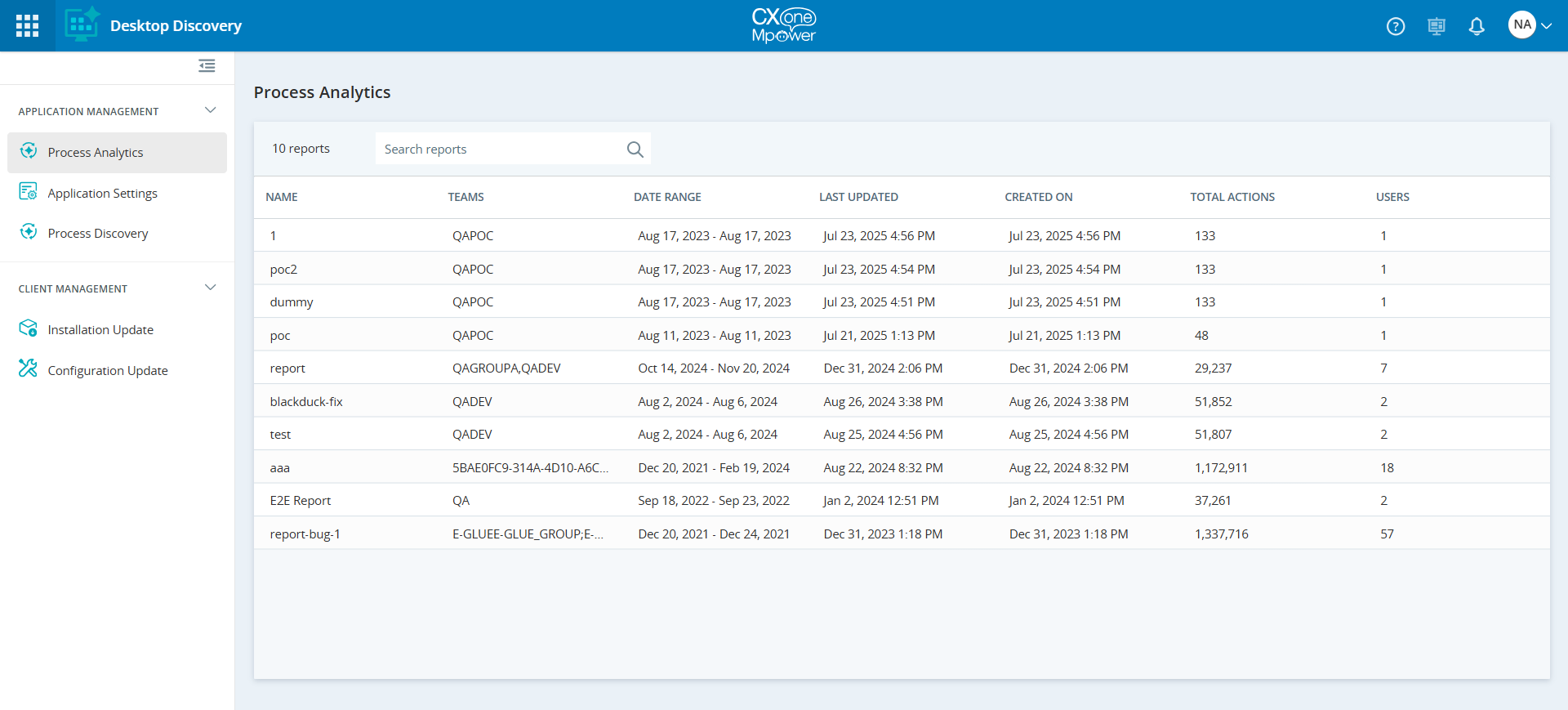
Task: Focus the Search reports field
Action: 498,149
